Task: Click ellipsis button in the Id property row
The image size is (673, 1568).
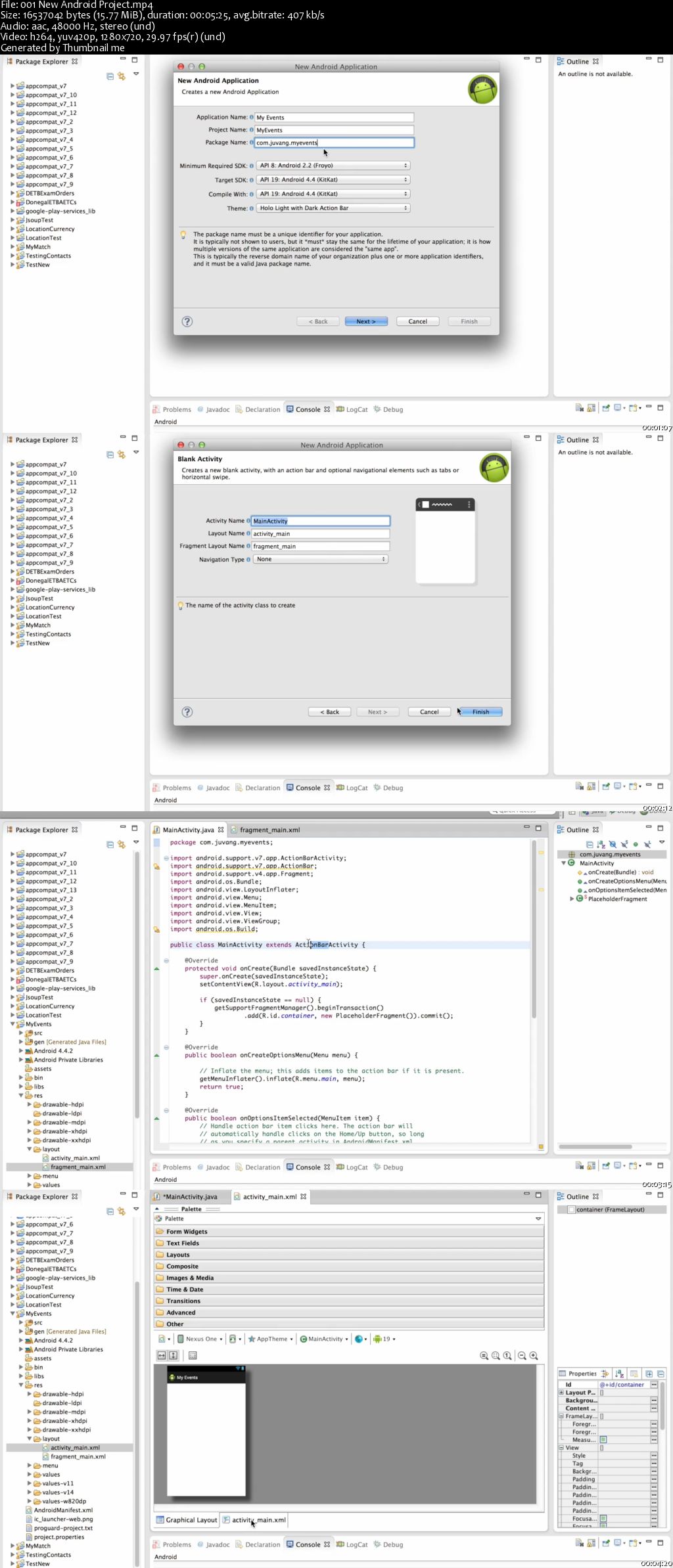Action: pyautogui.click(x=654, y=1384)
